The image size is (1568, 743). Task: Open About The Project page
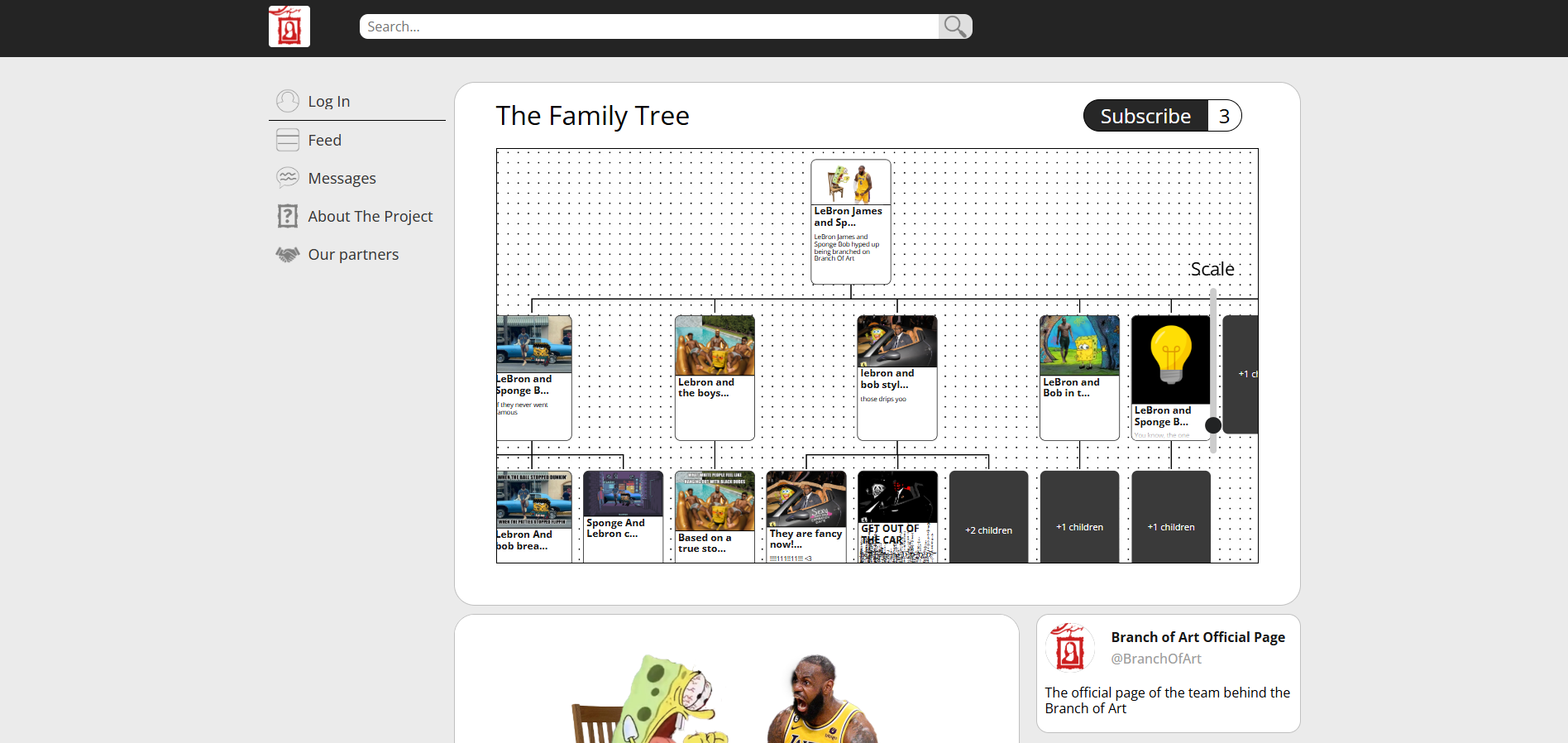tap(370, 216)
